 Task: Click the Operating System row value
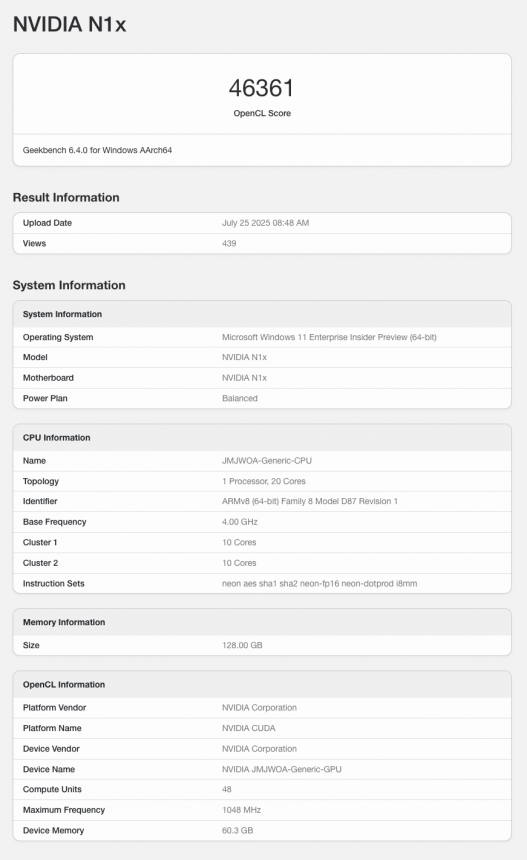click(329, 337)
